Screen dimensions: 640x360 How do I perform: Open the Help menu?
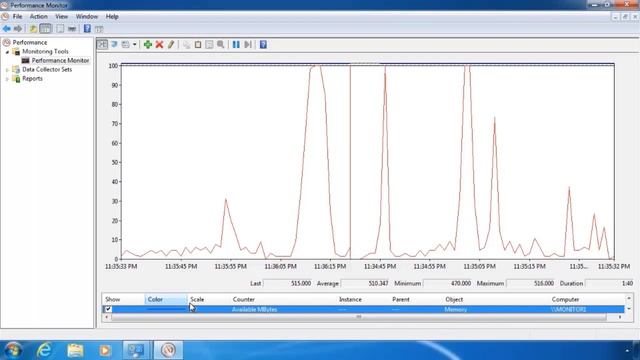pos(112,17)
